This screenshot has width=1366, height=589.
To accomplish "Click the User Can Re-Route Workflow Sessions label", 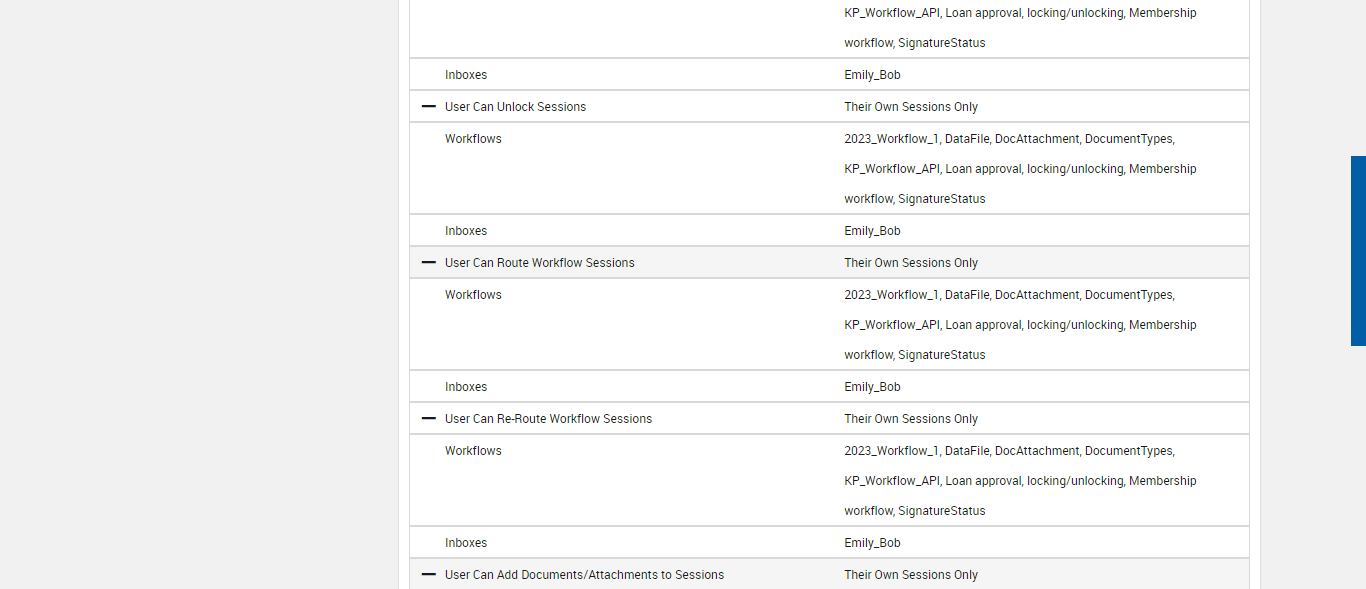I will point(548,419).
